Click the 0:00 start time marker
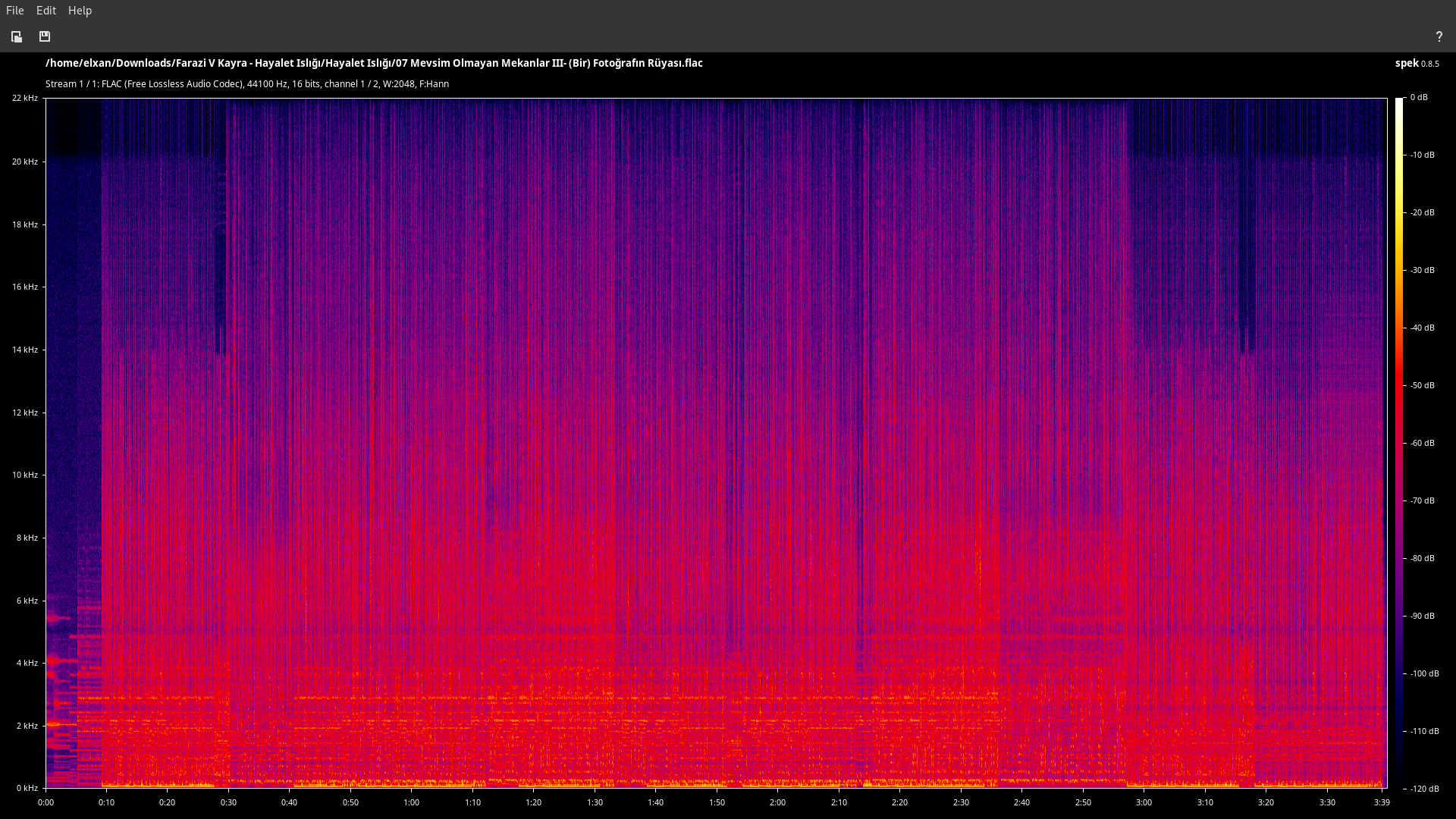1456x819 pixels. [45, 802]
